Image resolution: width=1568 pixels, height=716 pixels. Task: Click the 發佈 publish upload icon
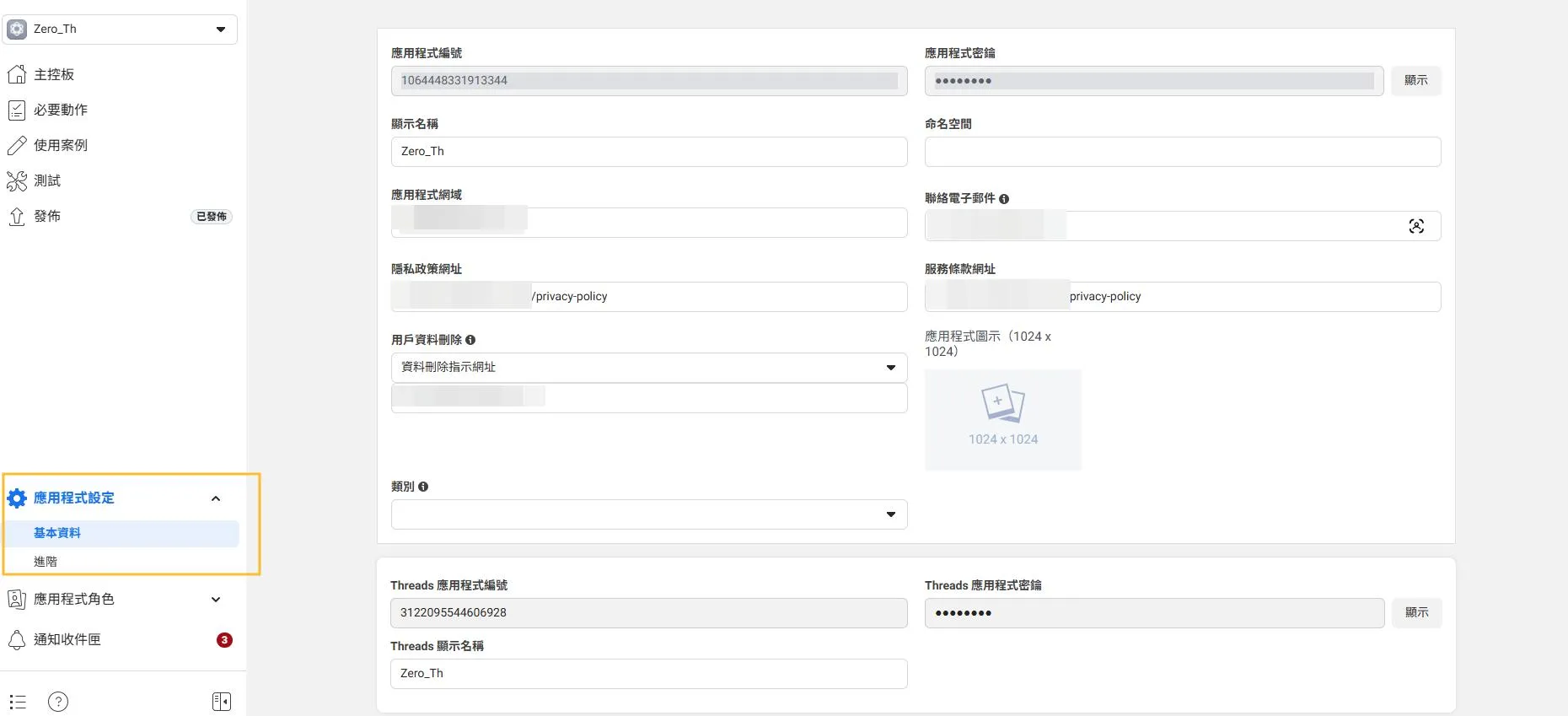click(17, 216)
